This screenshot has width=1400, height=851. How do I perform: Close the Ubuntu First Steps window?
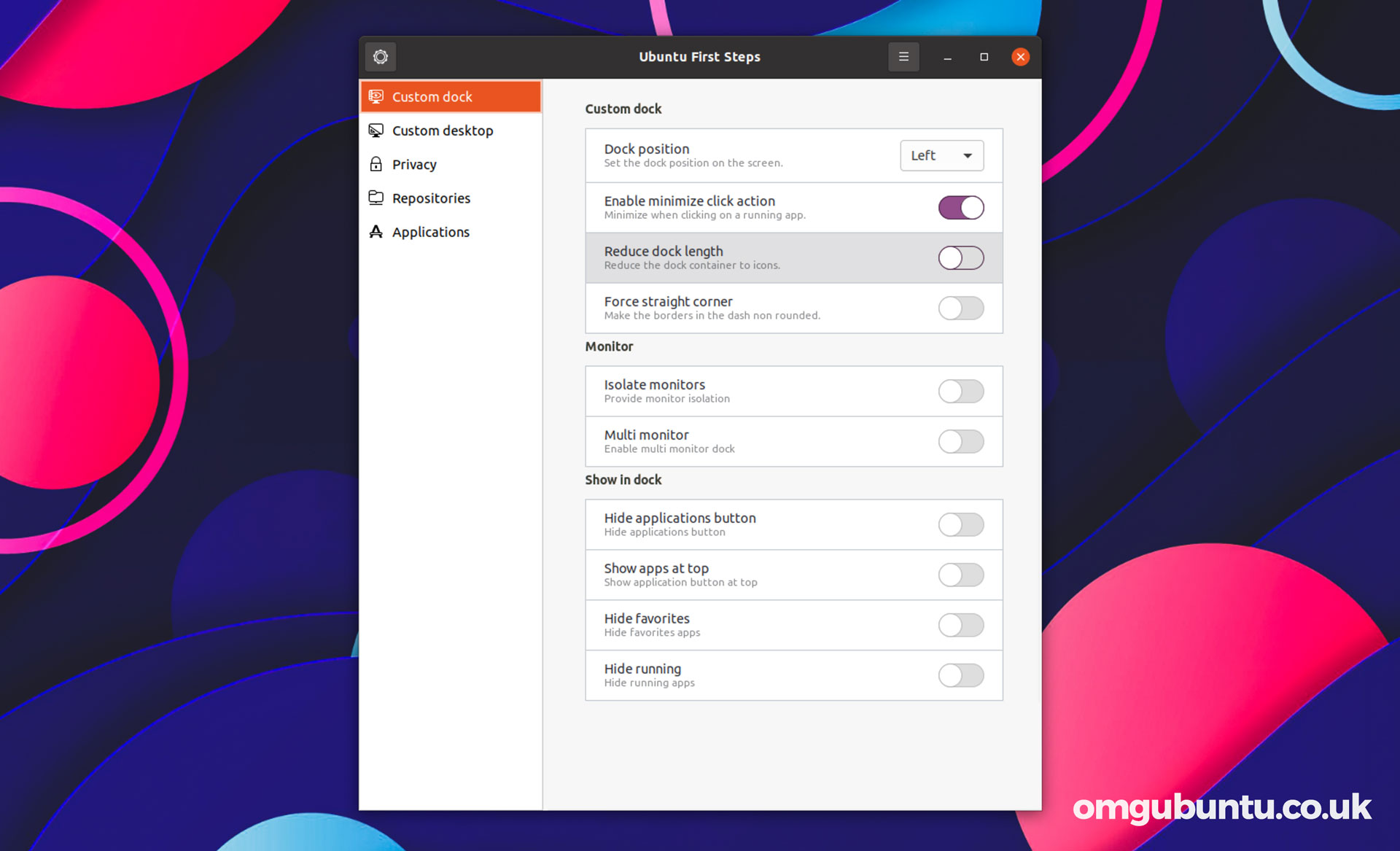[1020, 57]
